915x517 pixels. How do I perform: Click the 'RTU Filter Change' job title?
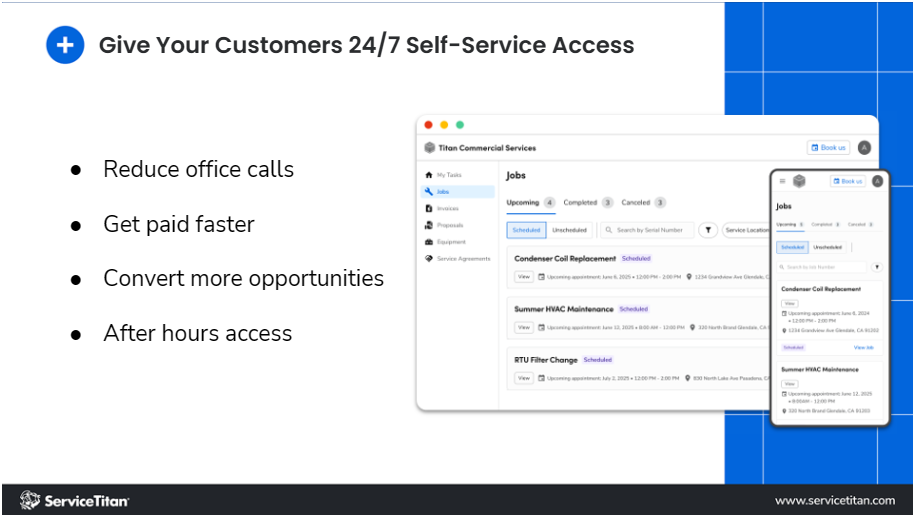coord(546,360)
